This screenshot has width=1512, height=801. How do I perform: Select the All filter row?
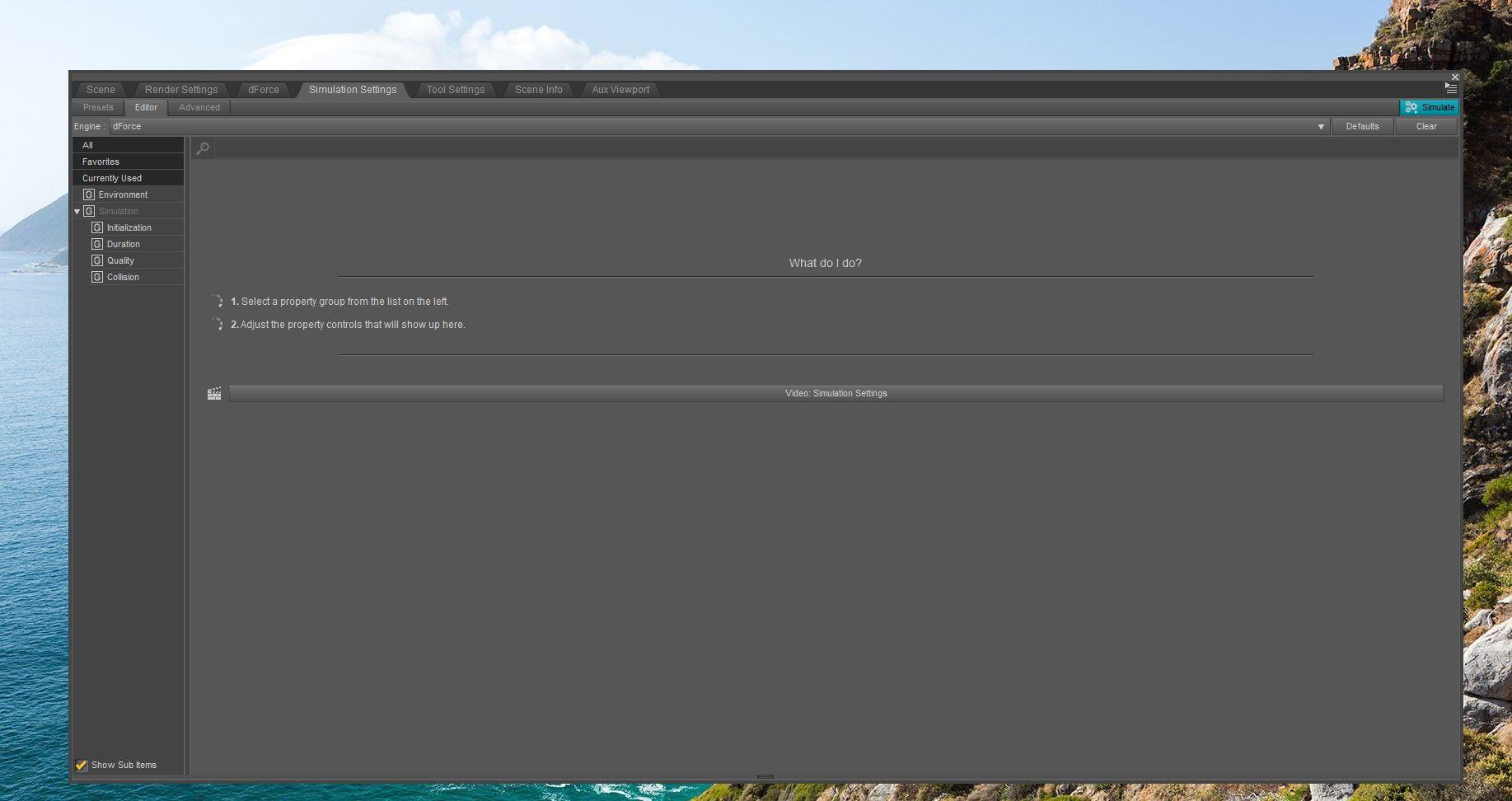(128, 145)
